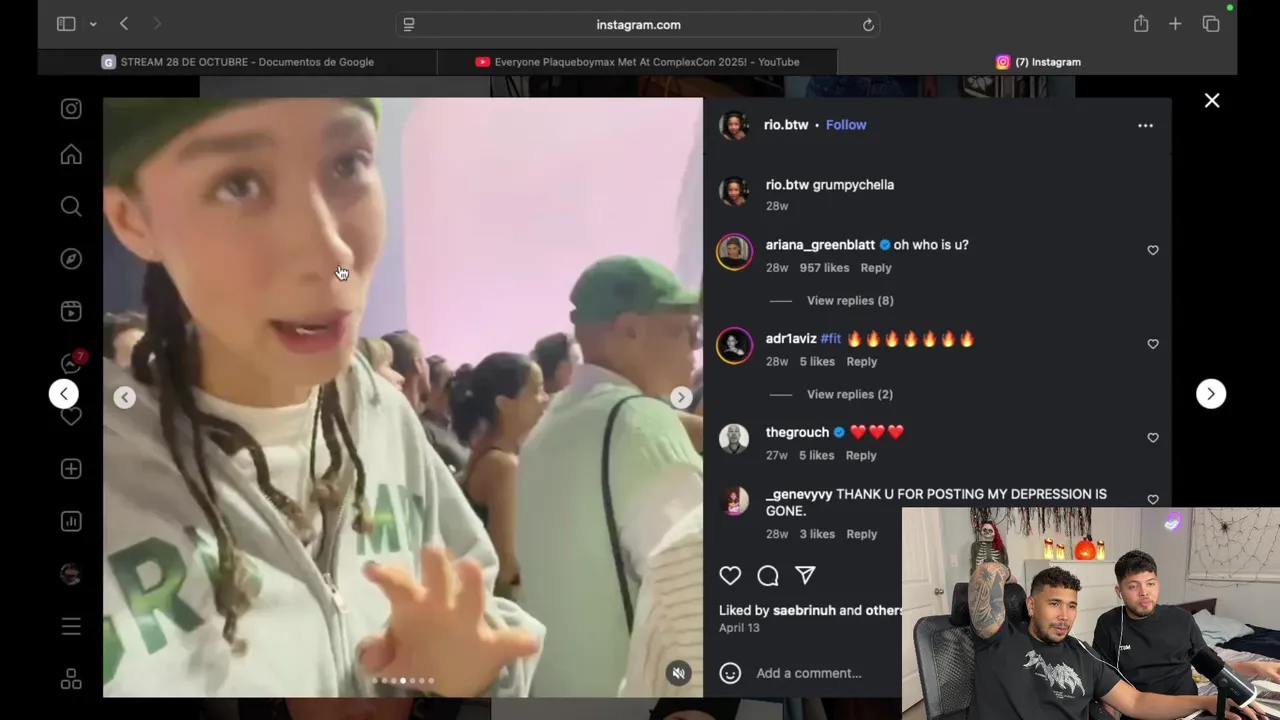This screenshot has height=720, width=1280.
Task: Reply to thegrouch's comment
Action: point(861,455)
